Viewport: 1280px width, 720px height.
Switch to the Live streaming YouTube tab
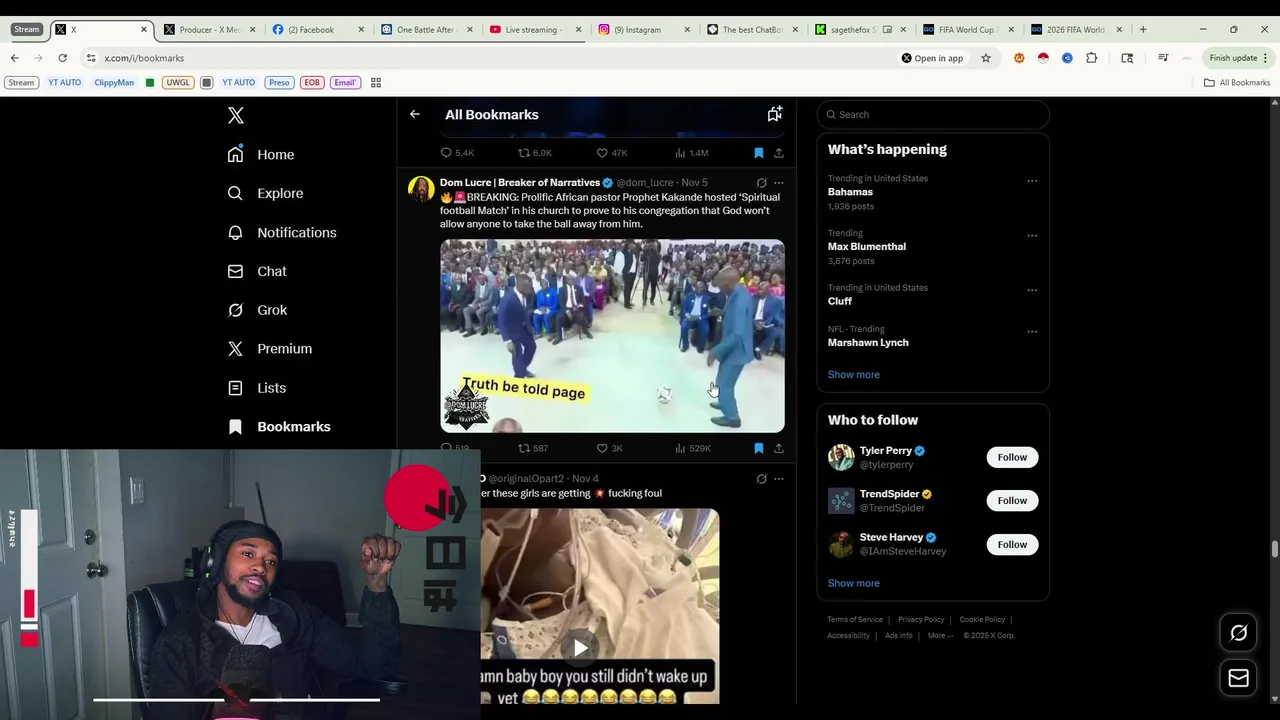tap(534, 30)
